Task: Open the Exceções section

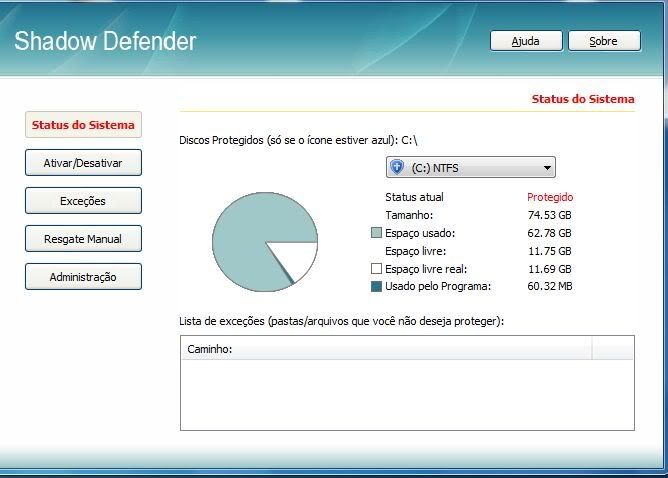Action: pos(83,201)
